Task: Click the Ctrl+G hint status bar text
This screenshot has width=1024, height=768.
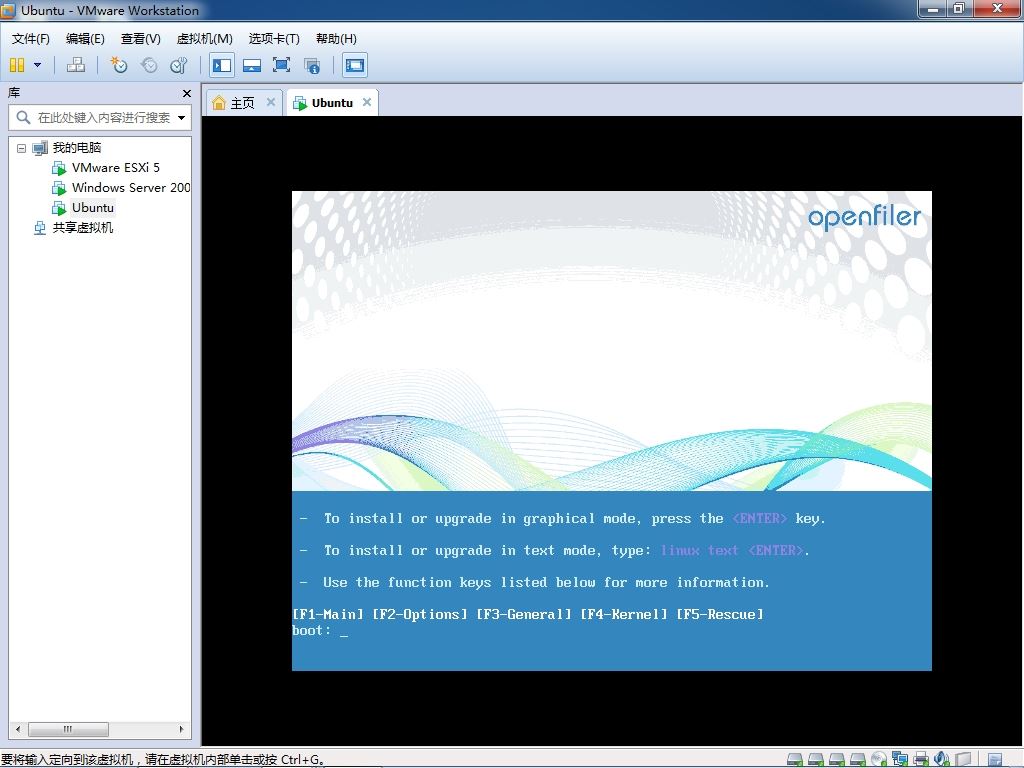Action: [163, 760]
